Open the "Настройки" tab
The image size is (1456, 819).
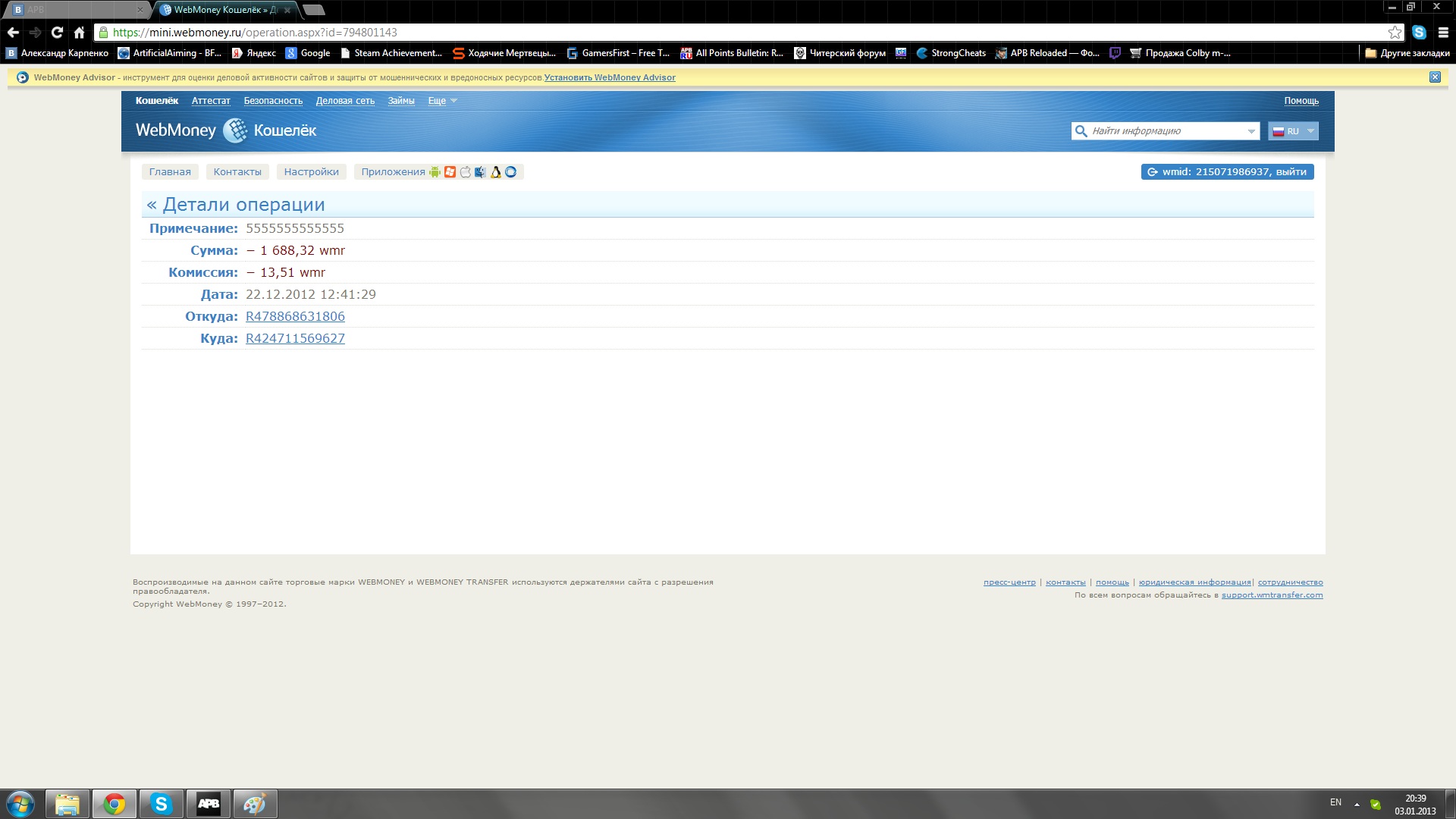(311, 172)
